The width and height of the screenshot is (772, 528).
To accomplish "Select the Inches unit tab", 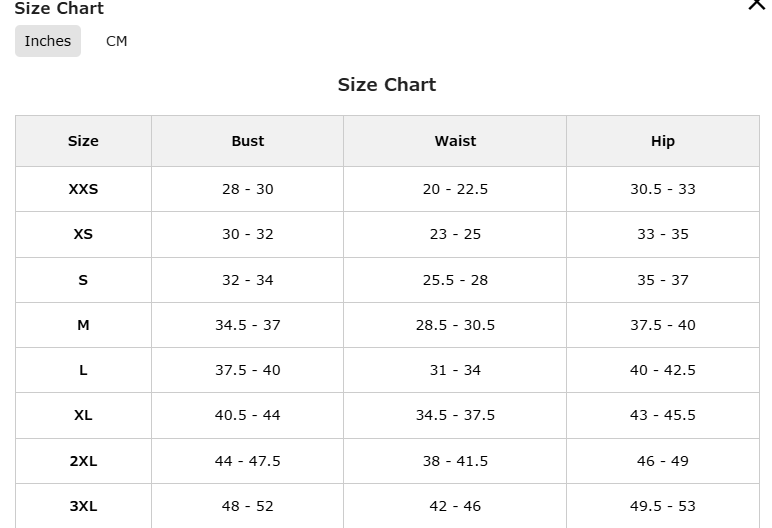I will tap(48, 41).
